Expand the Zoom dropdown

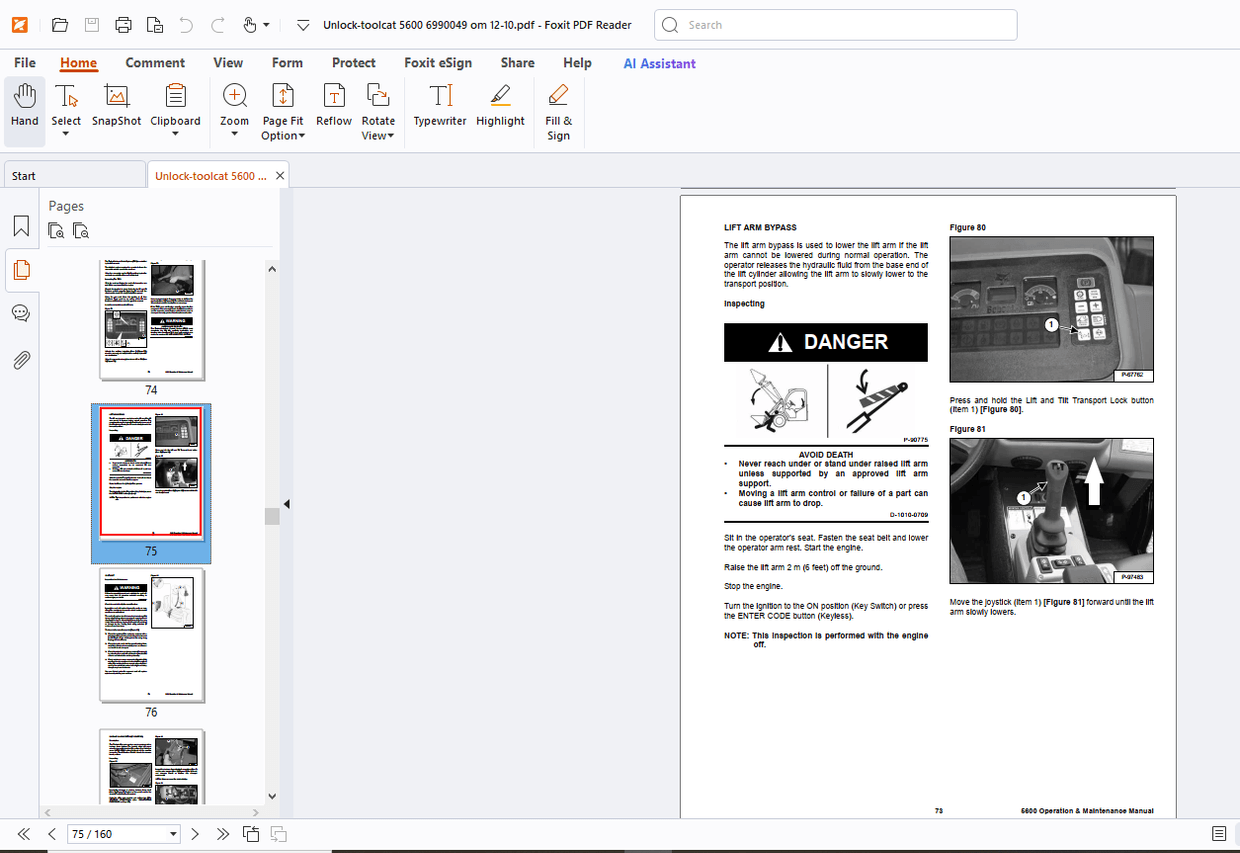pos(234,134)
